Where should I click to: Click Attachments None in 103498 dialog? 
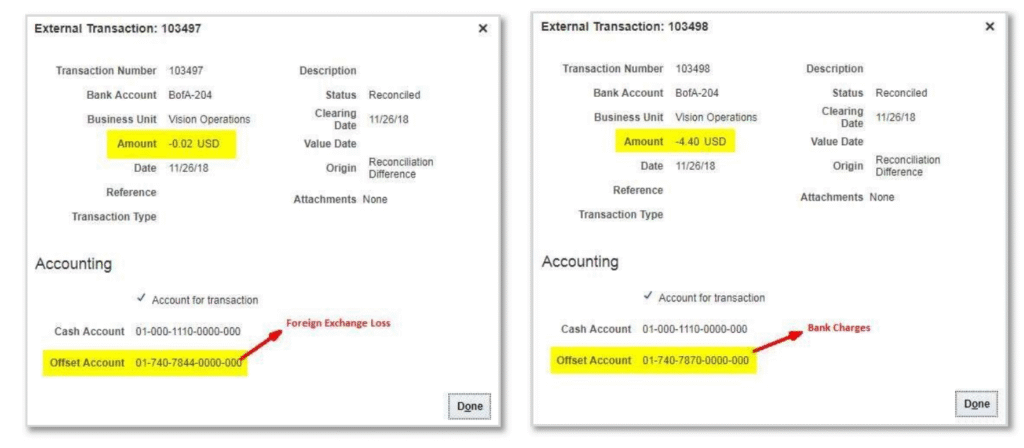882,197
